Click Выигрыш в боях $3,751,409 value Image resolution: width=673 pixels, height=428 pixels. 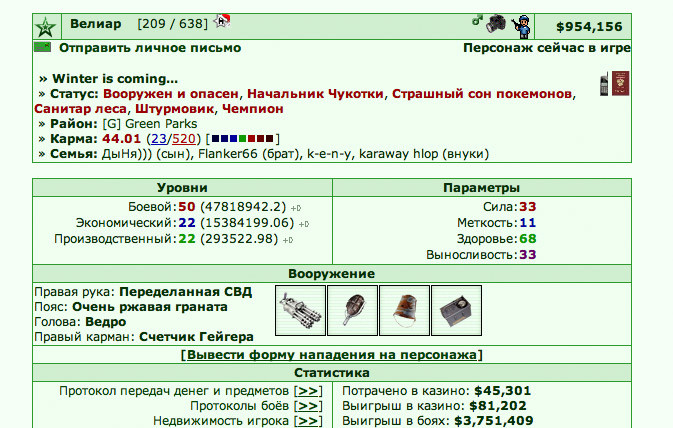[x=494, y=421]
